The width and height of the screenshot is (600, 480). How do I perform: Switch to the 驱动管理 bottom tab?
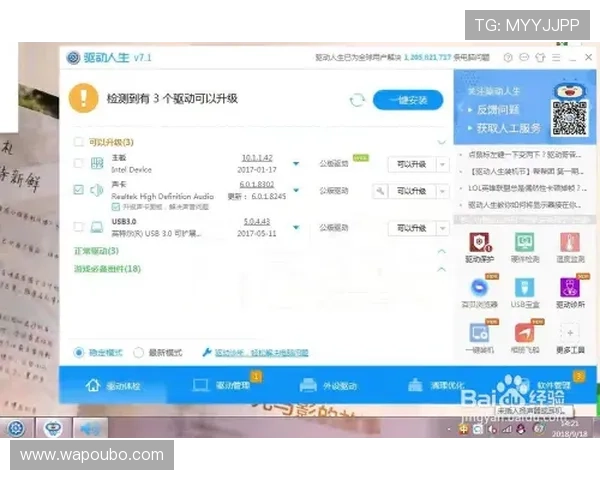222,385
